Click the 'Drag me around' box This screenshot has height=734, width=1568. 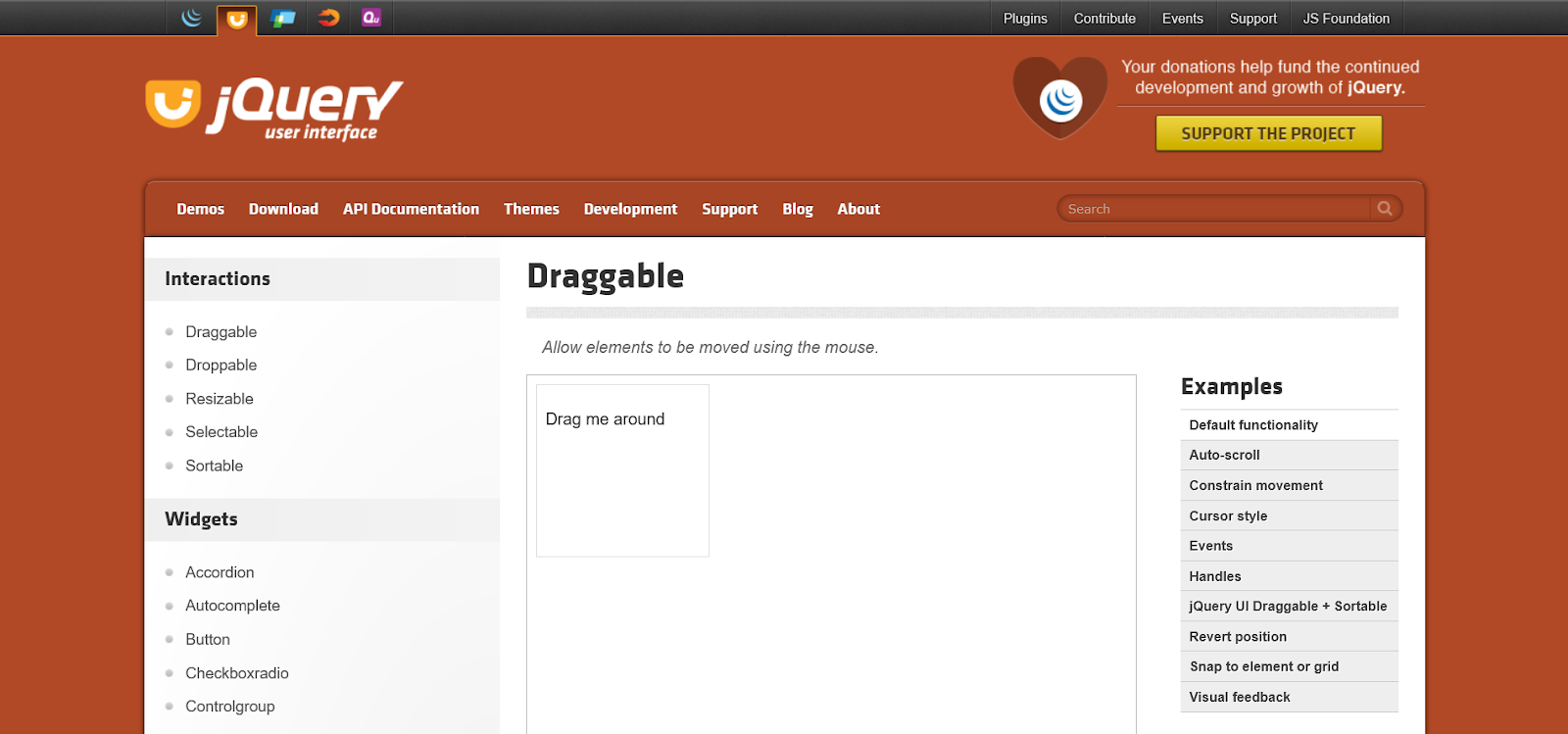tap(622, 470)
